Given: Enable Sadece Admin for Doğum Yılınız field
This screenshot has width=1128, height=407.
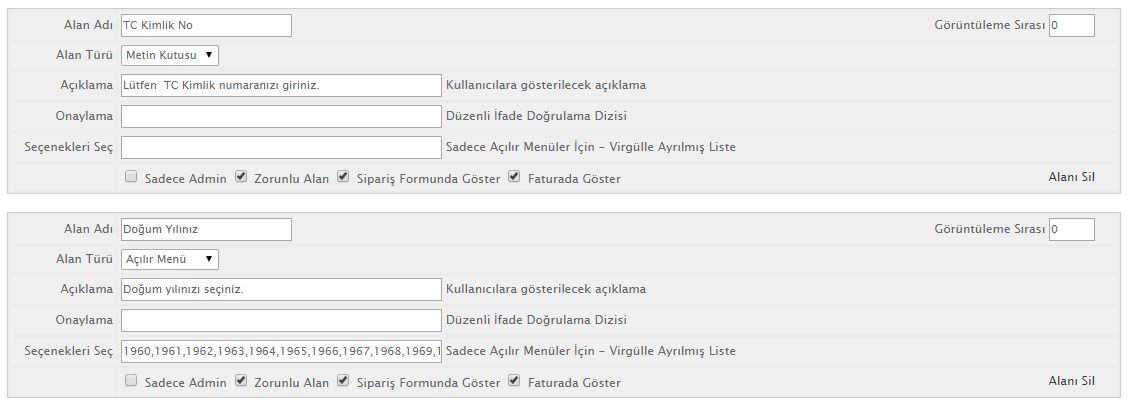Looking at the screenshot, I should pos(131,380).
